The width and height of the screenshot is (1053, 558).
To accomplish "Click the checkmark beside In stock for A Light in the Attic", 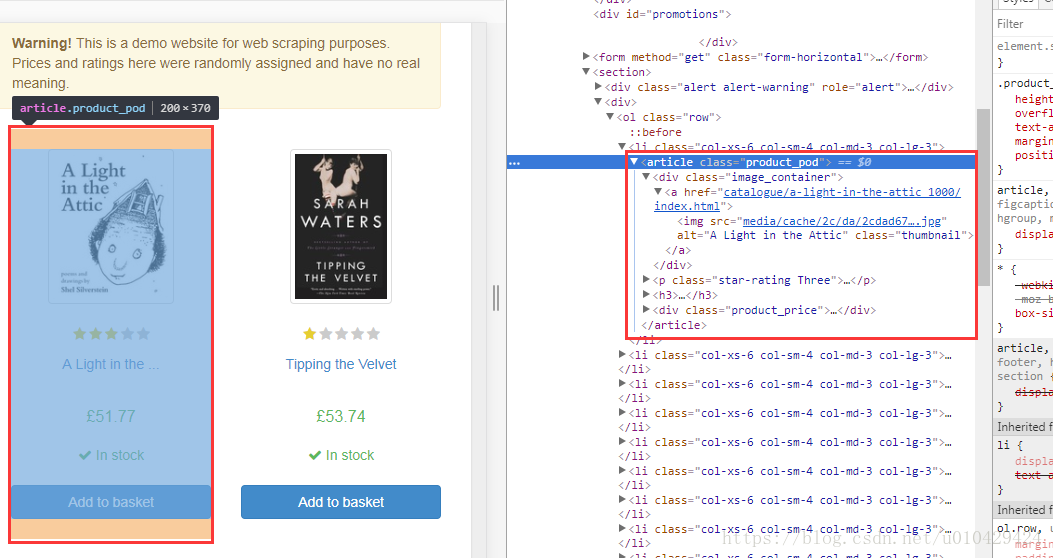I will (x=85, y=455).
